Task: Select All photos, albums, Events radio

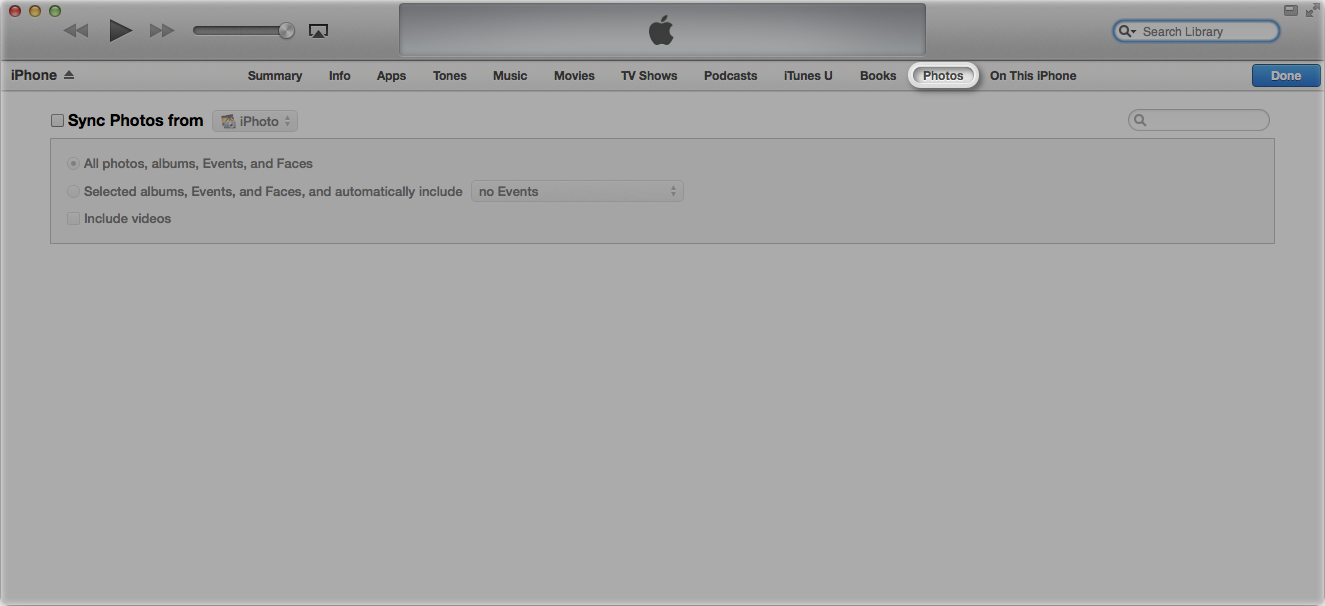Action: pyautogui.click(x=73, y=164)
